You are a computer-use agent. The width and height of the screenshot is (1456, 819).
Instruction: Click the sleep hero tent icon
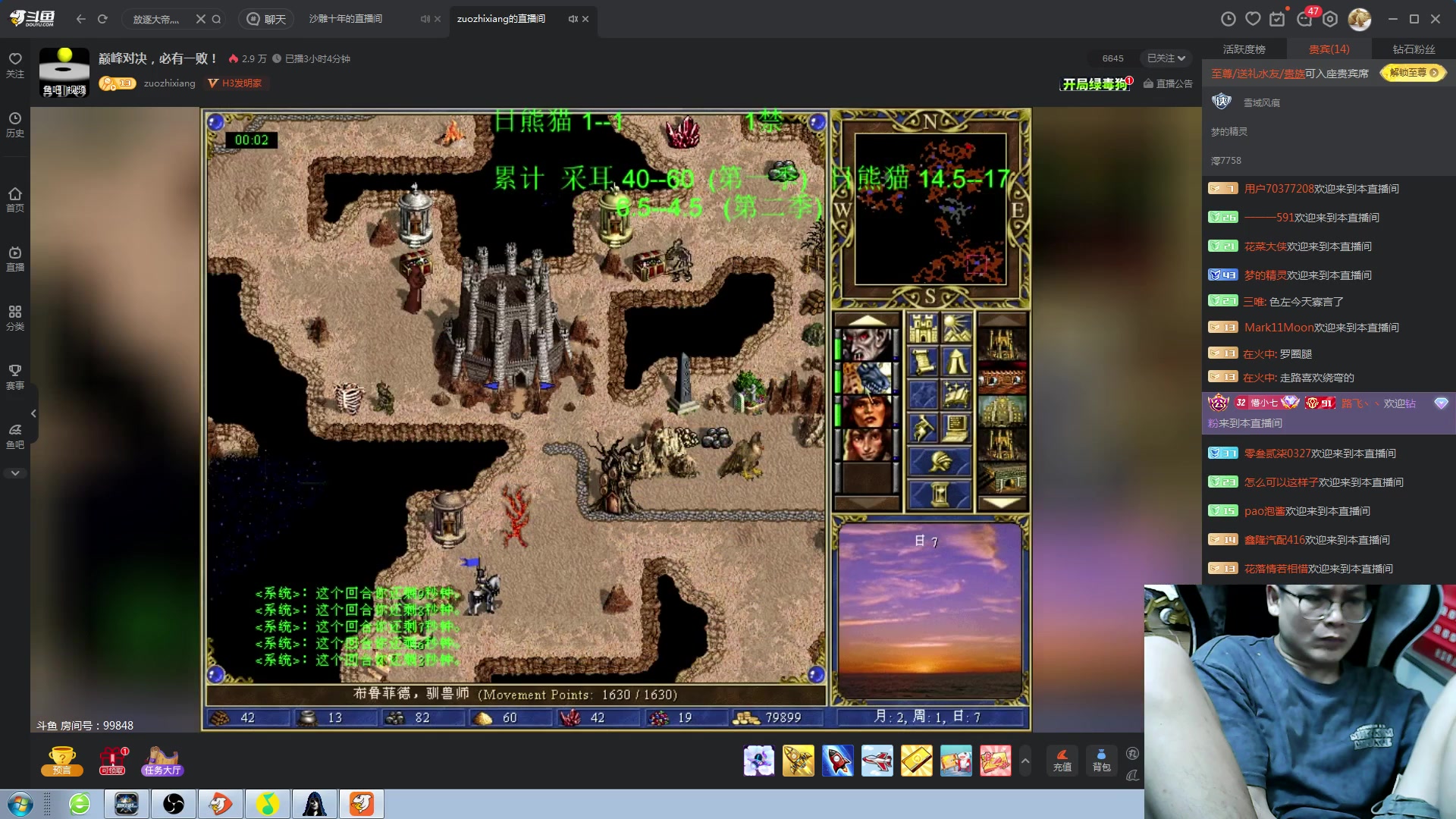click(956, 362)
